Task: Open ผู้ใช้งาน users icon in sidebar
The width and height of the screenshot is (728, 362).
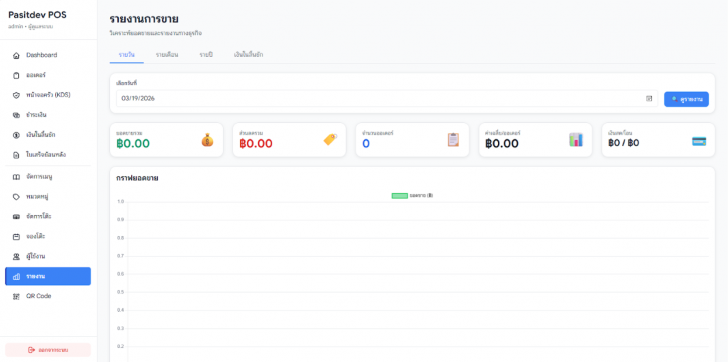Action: tap(16, 257)
